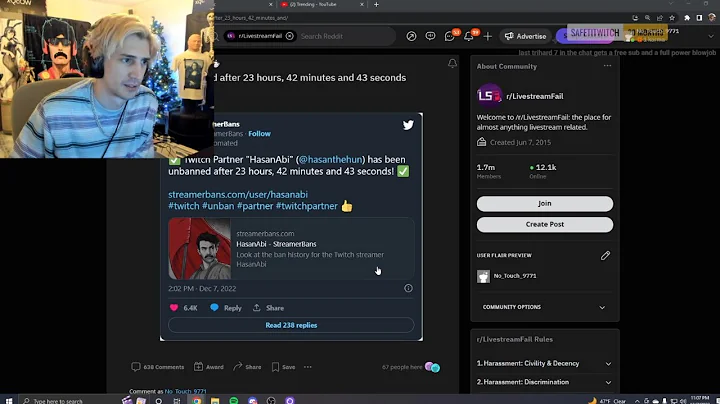Open Spotify from the taskbar
This screenshot has width=720, height=404.
[x=234, y=400]
